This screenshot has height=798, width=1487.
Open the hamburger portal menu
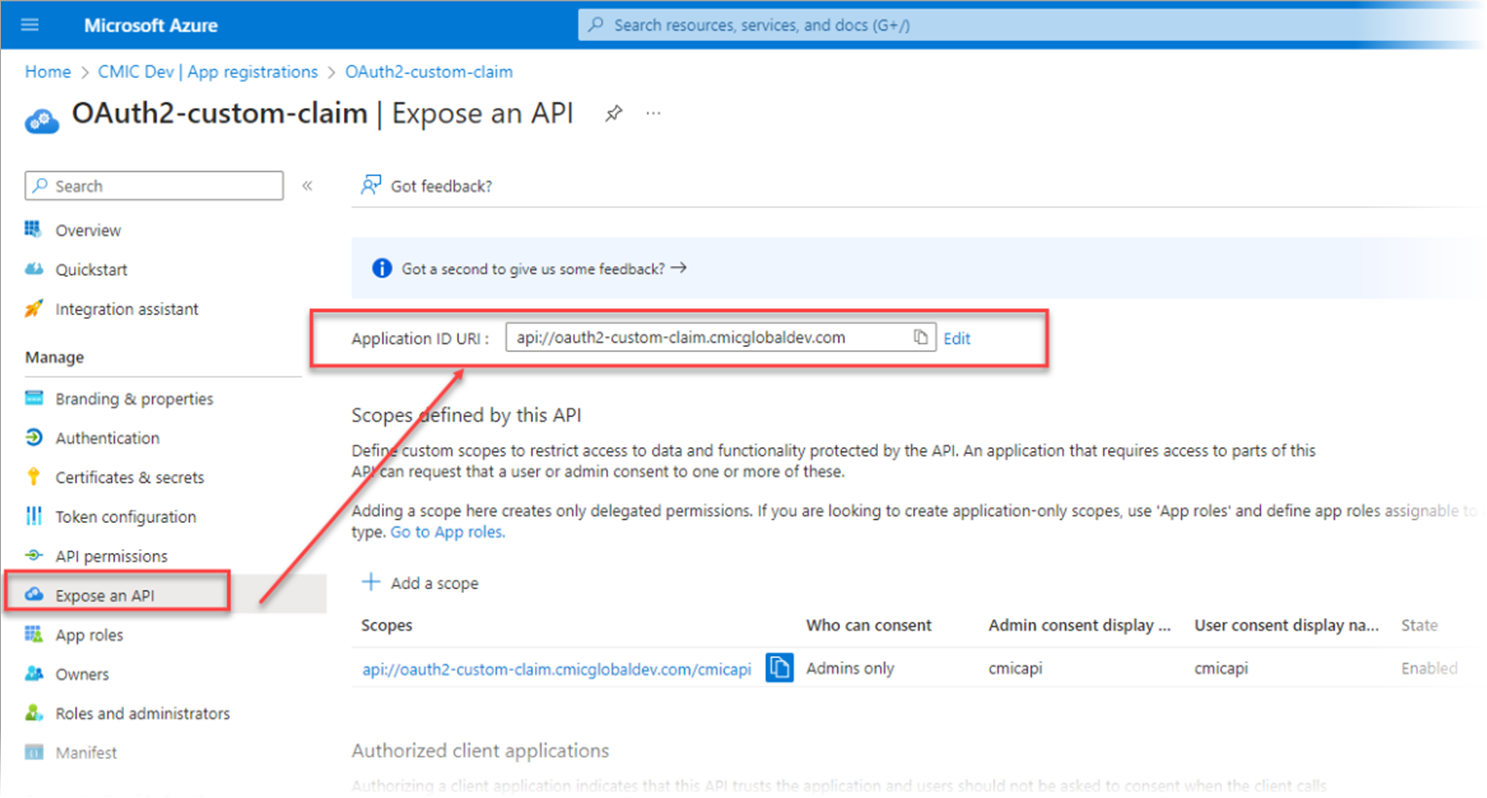30,25
